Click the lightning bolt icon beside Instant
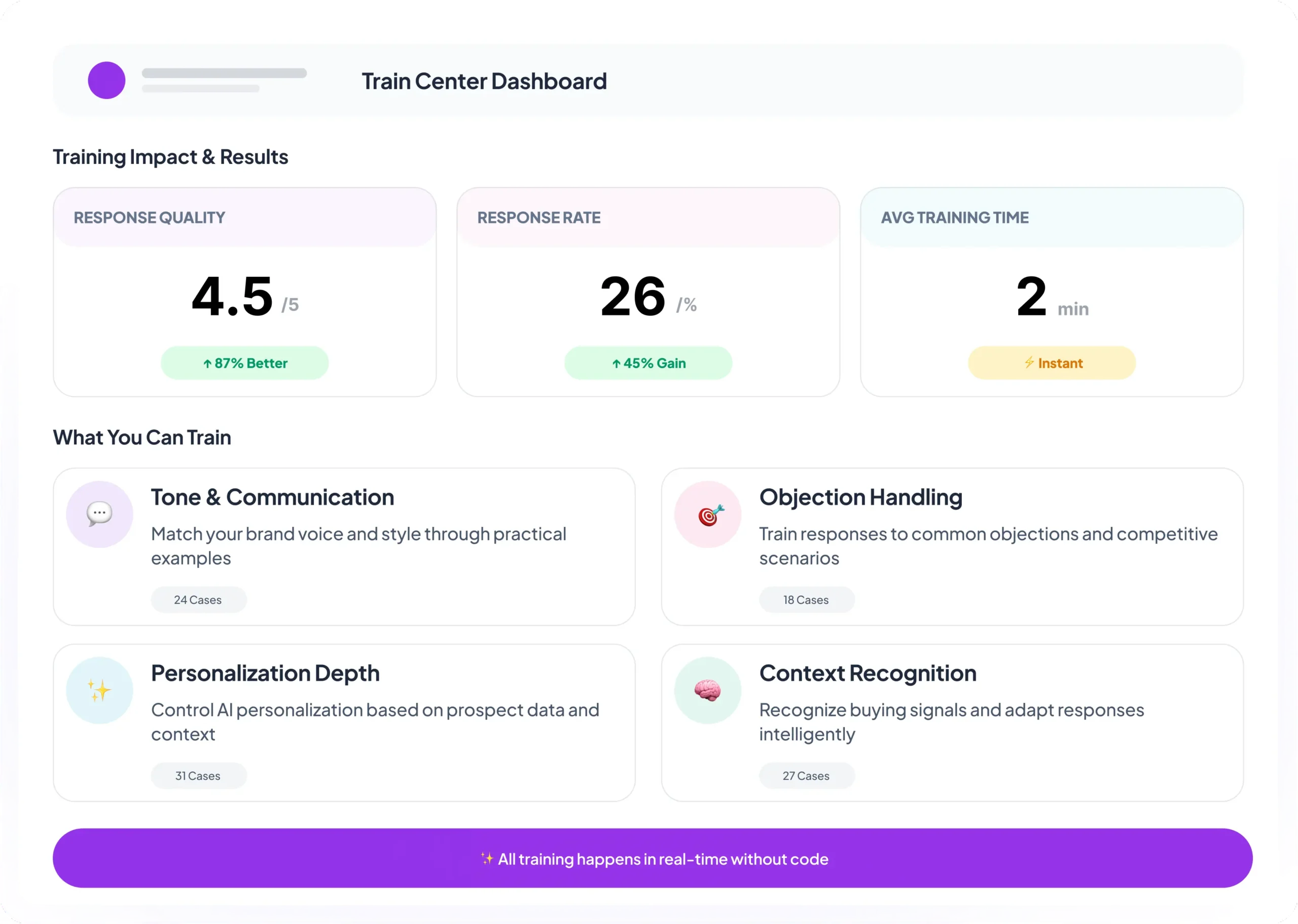This screenshot has width=1298, height=924. point(1029,363)
